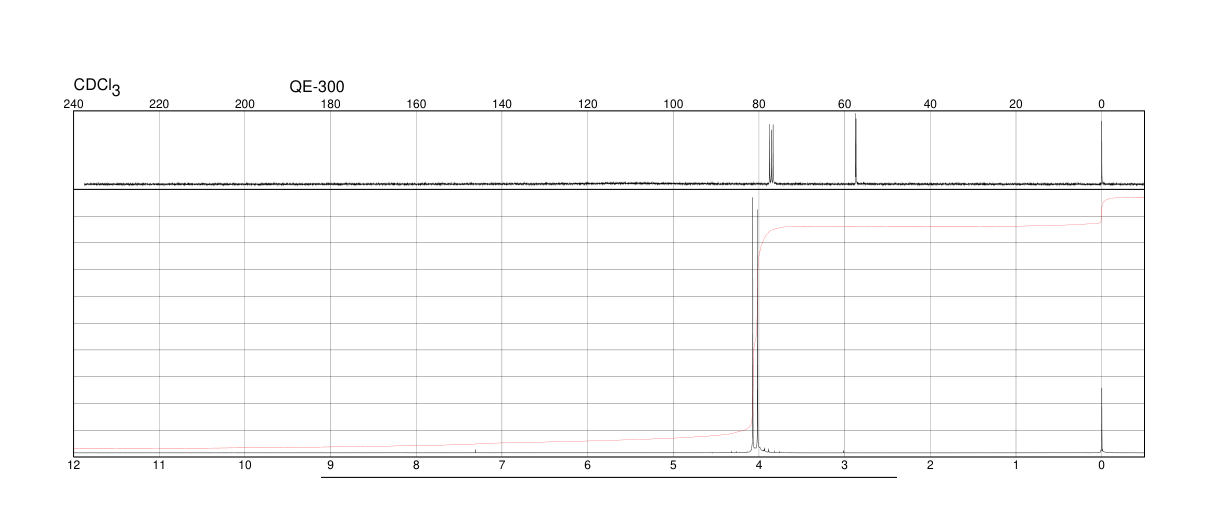Click the CDCl3 solvent label
The width and height of the screenshot is (1224, 528).
click(97, 88)
